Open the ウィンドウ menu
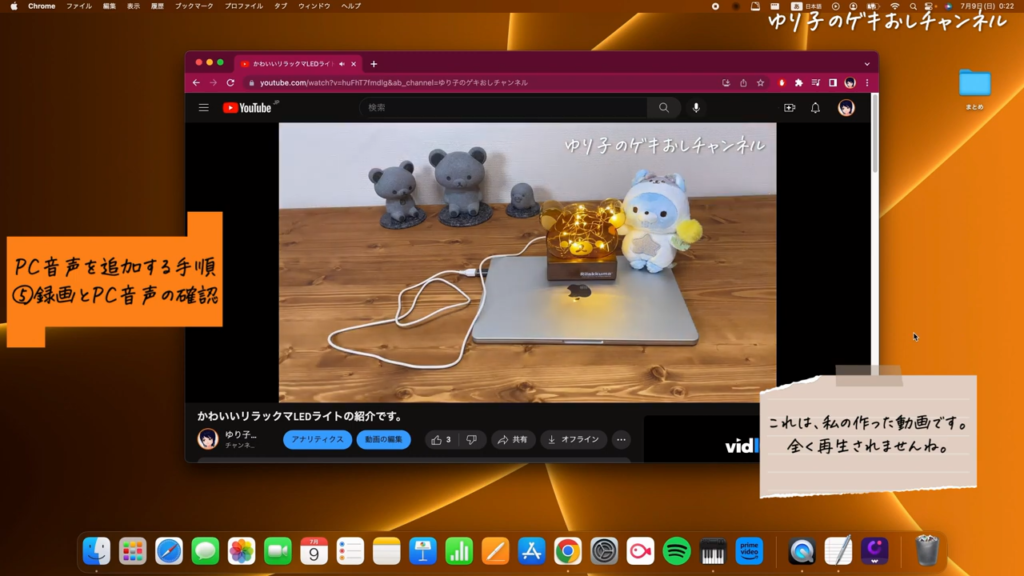The height and width of the screenshot is (576, 1024). pos(314,6)
